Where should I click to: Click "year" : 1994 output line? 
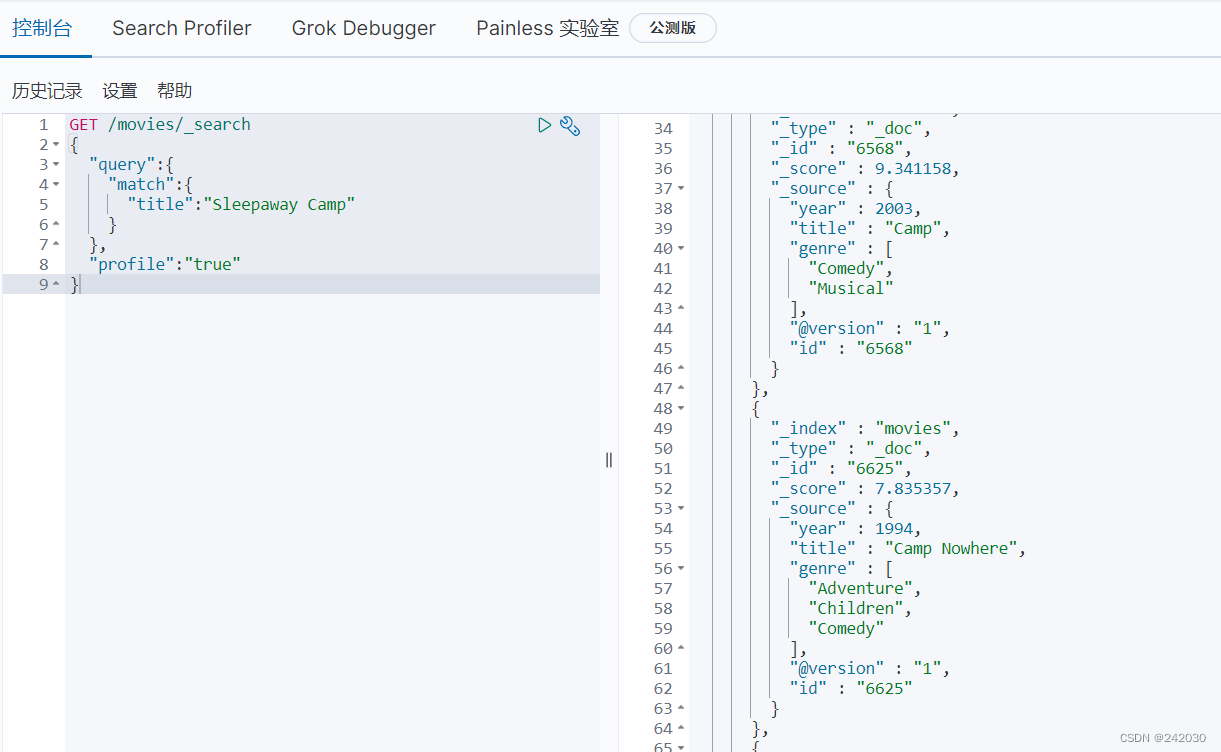855,529
